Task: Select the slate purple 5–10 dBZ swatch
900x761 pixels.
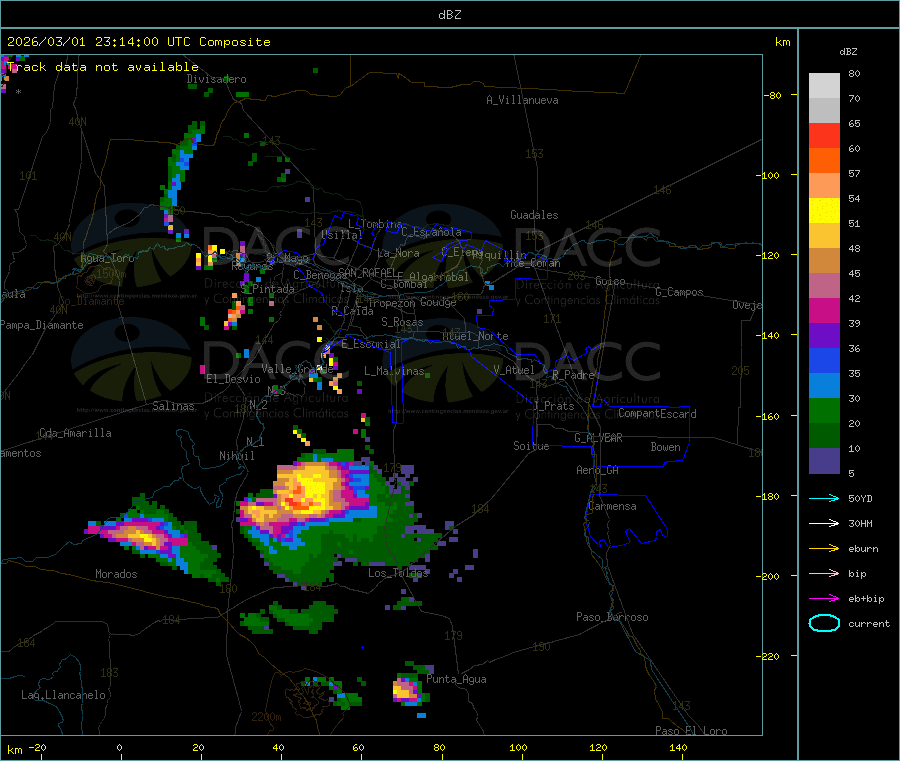Action: [x=824, y=461]
